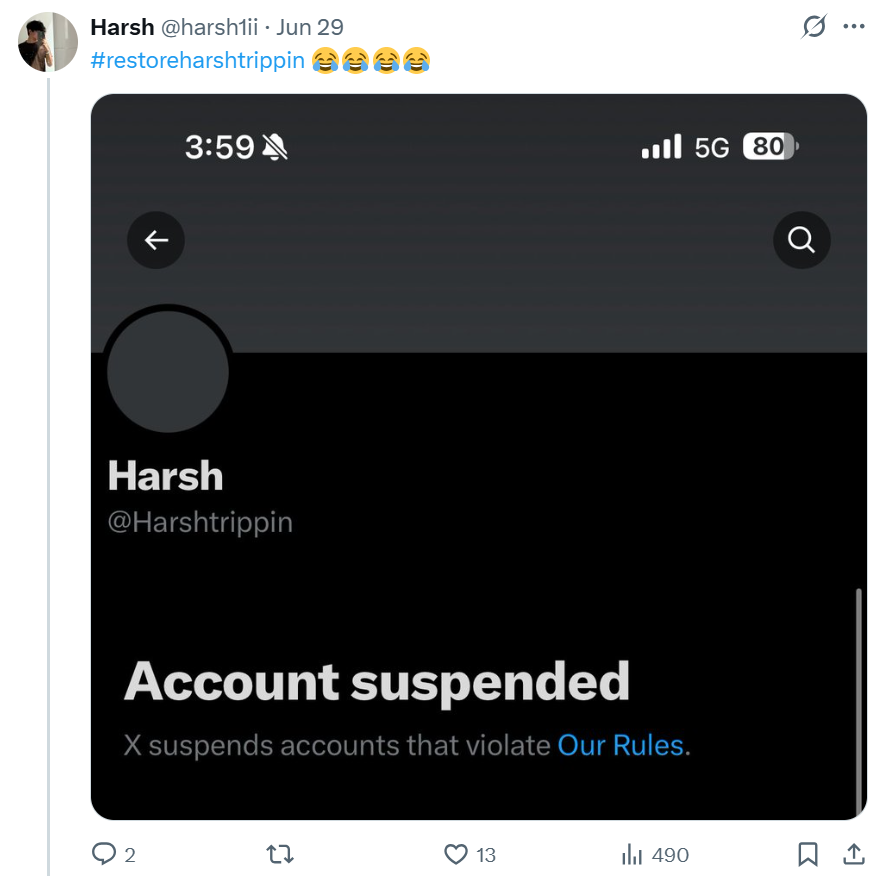Click the @Harshtrippin handle in the screenshot
892x876 pixels.
[200, 522]
